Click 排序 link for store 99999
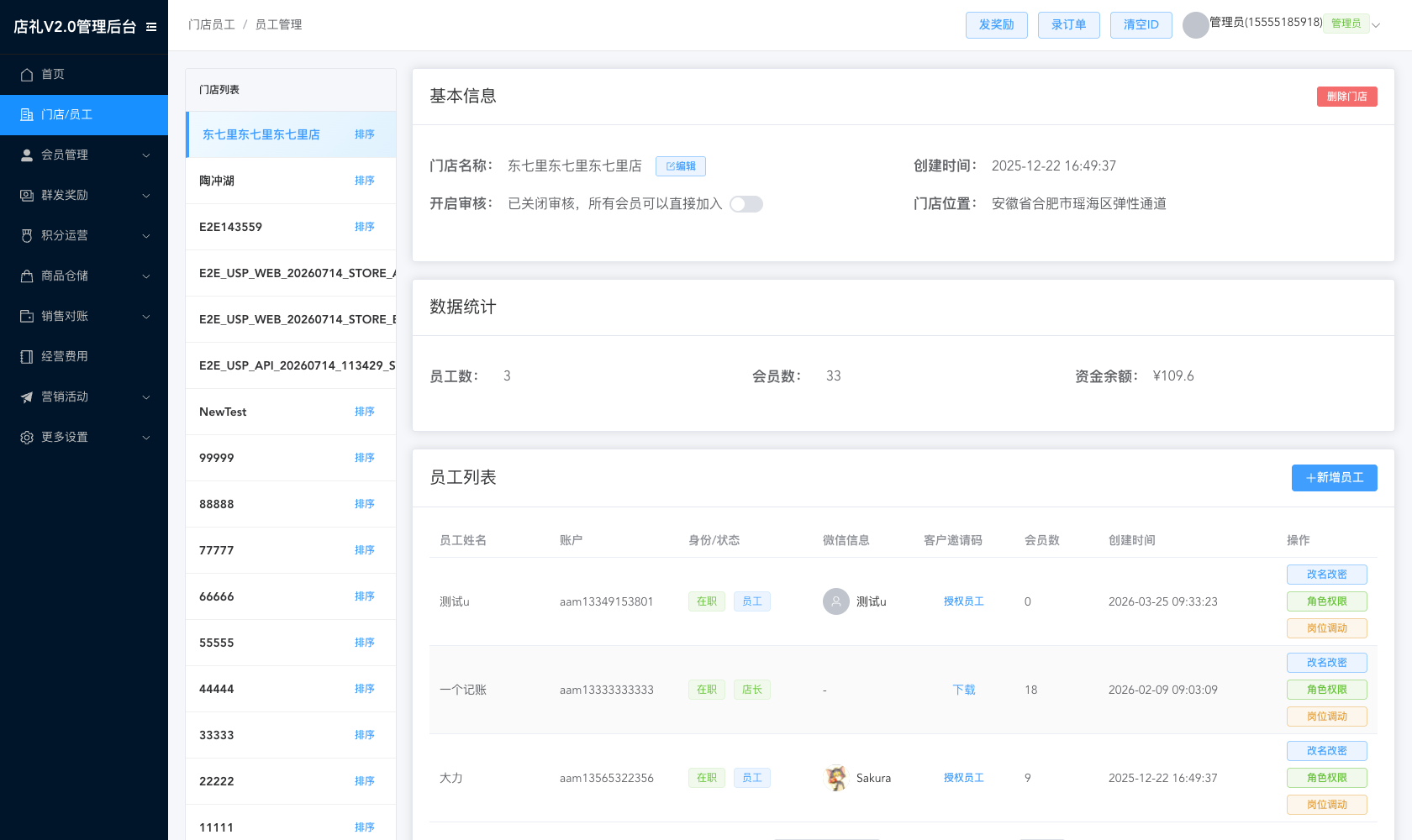Image resolution: width=1412 pixels, height=840 pixels. click(x=365, y=458)
